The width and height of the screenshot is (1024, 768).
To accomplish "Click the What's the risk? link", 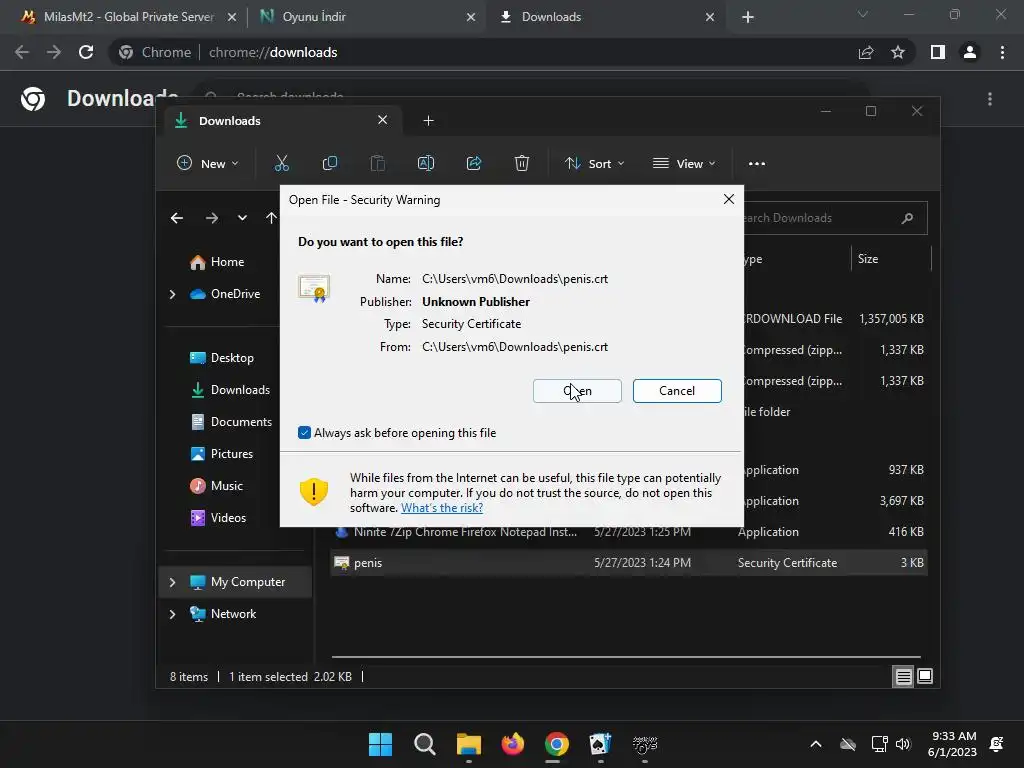I will pos(442,508).
